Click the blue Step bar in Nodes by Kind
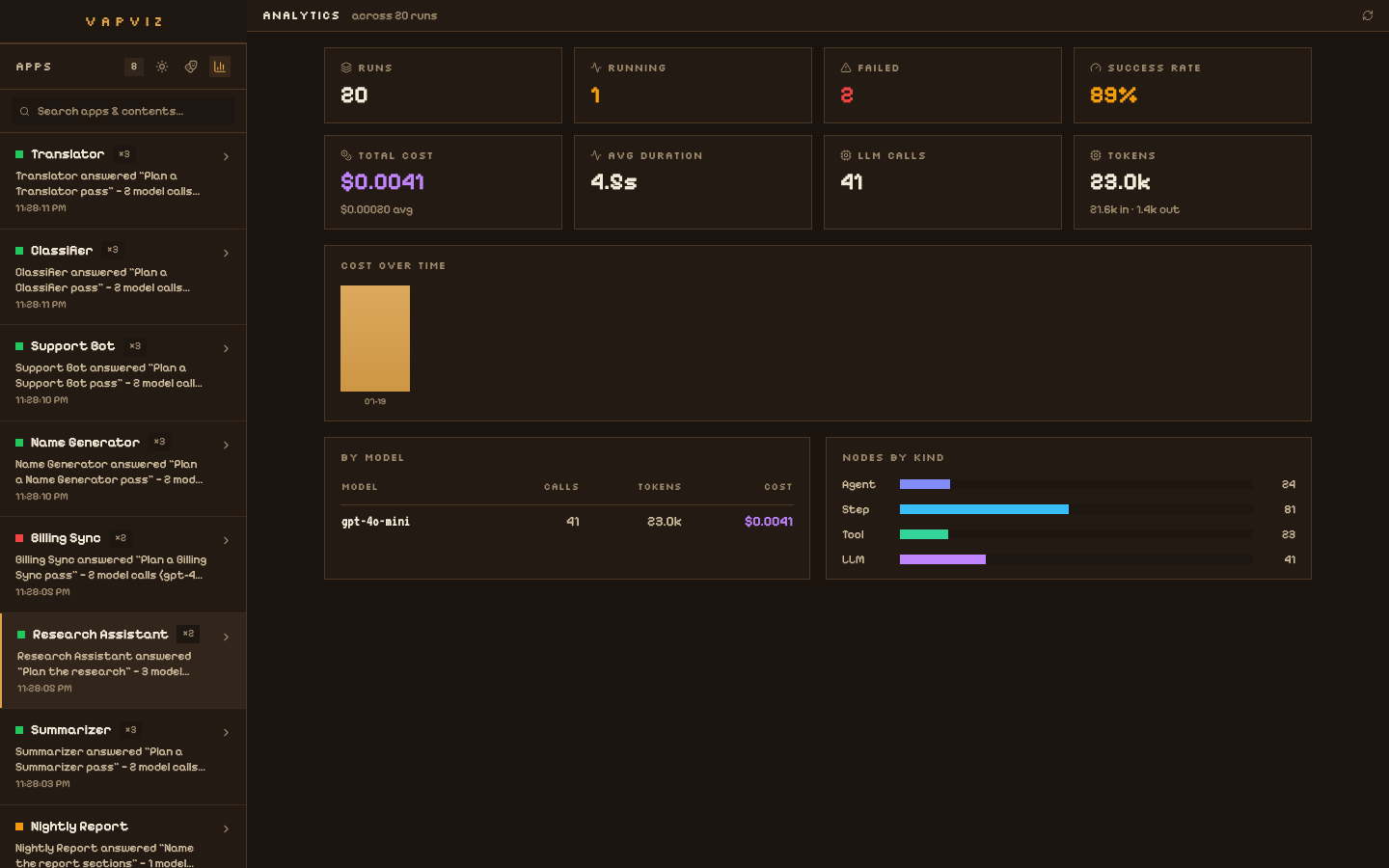This screenshot has height=868, width=1389. tap(984, 509)
